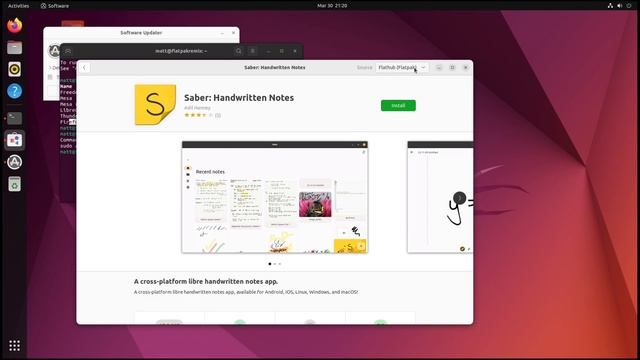The image size is (640, 360).
Task: Open Software Updater from the dock
Action: [x=15, y=162]
